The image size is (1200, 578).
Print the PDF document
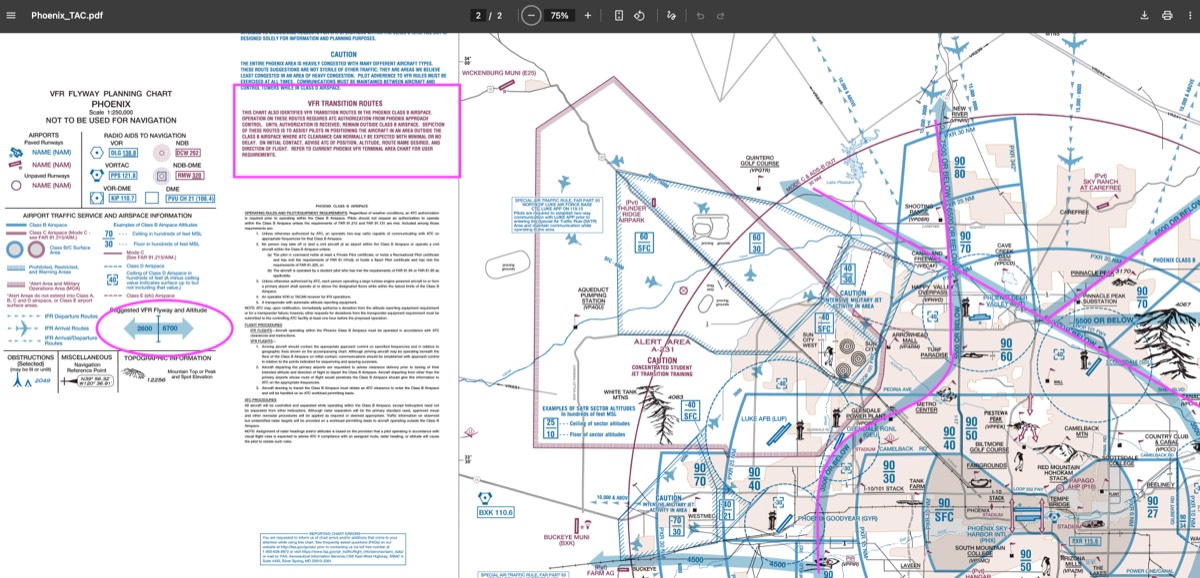pyautogui.click(x=1167, y=16)
